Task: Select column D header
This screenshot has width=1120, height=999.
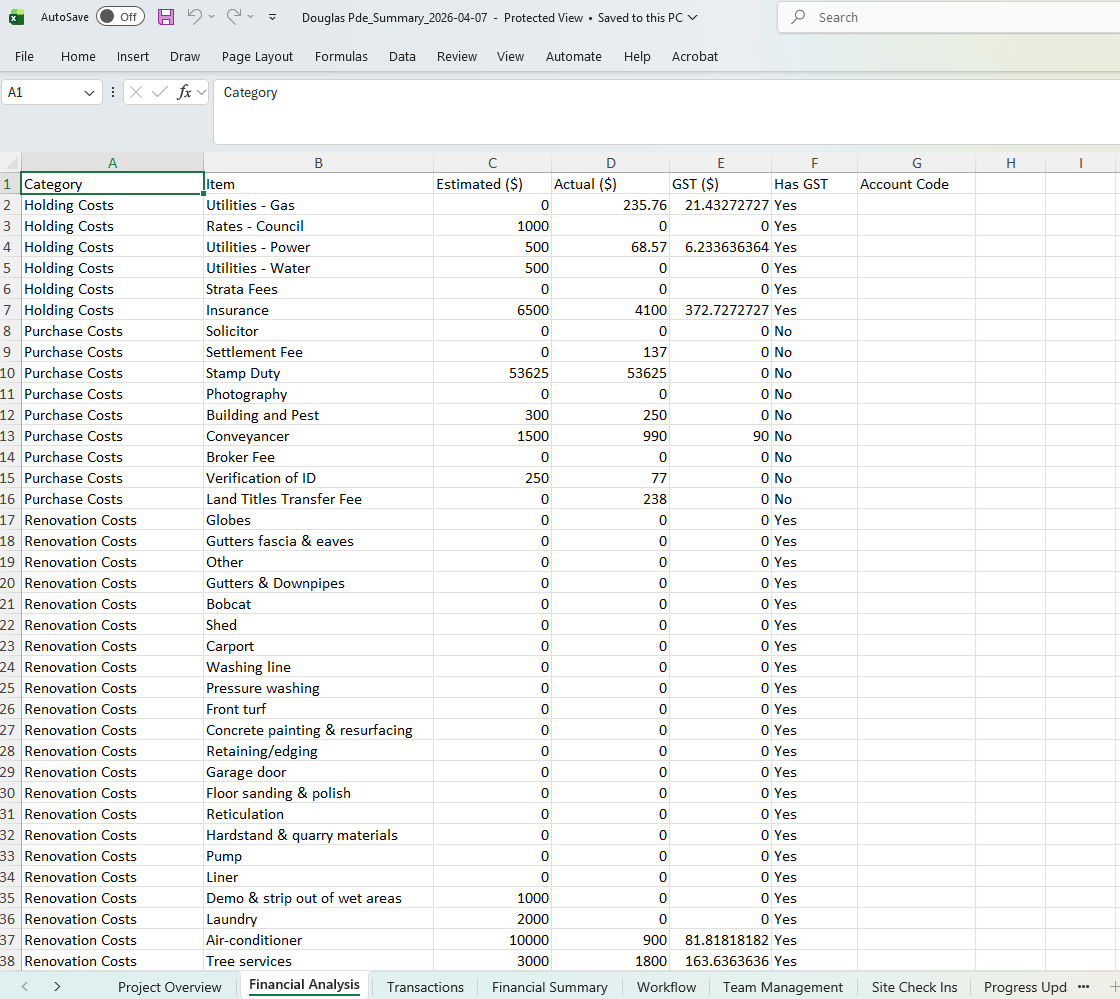Action: coord(611,163)
